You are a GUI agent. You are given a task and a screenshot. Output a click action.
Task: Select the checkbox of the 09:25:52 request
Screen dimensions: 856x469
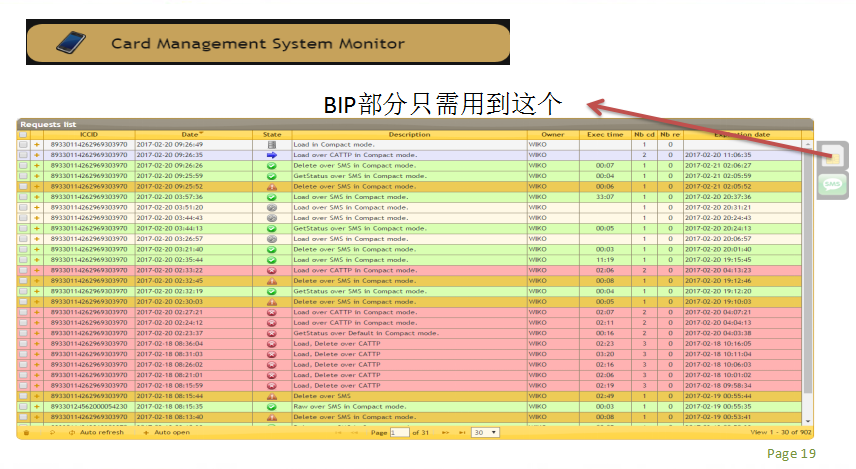pyautogui.click(x=23, y=187)
